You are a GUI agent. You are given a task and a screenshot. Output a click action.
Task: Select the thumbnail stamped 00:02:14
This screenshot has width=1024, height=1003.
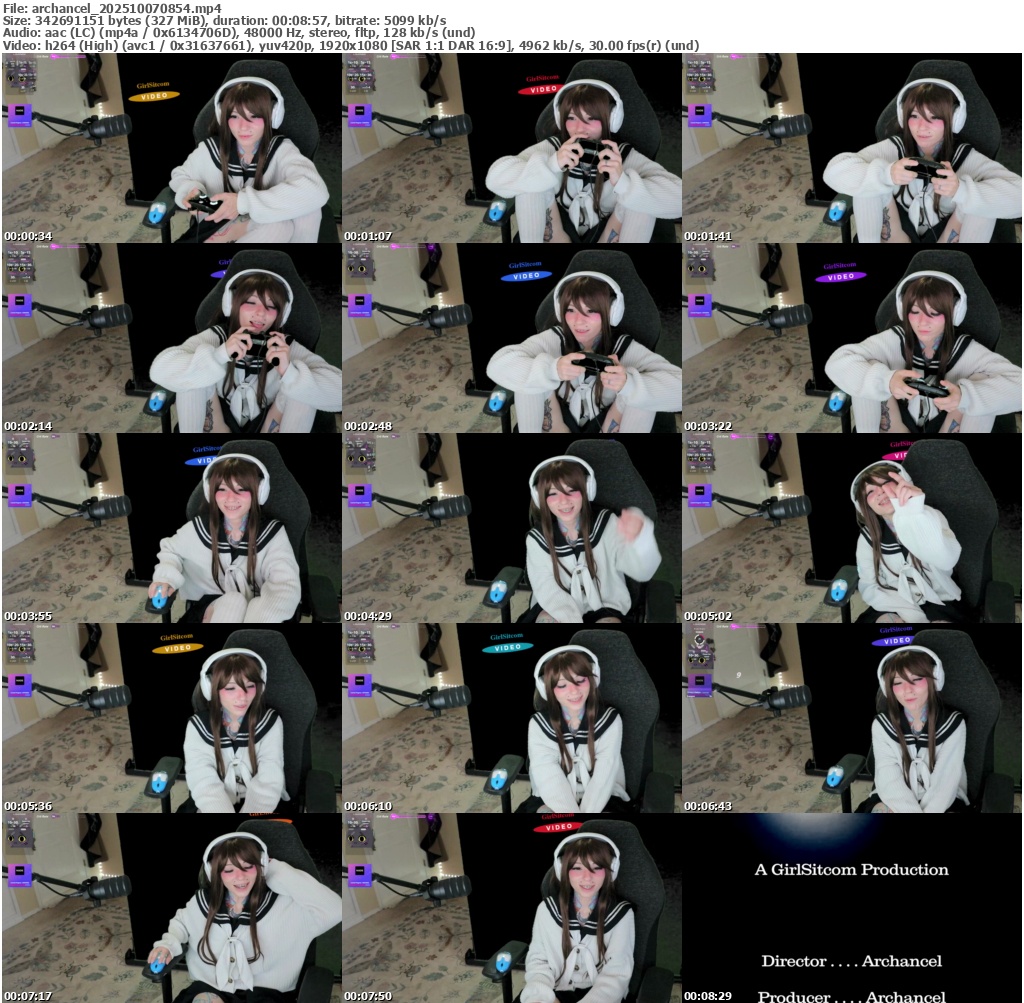[x=172, y=338]
